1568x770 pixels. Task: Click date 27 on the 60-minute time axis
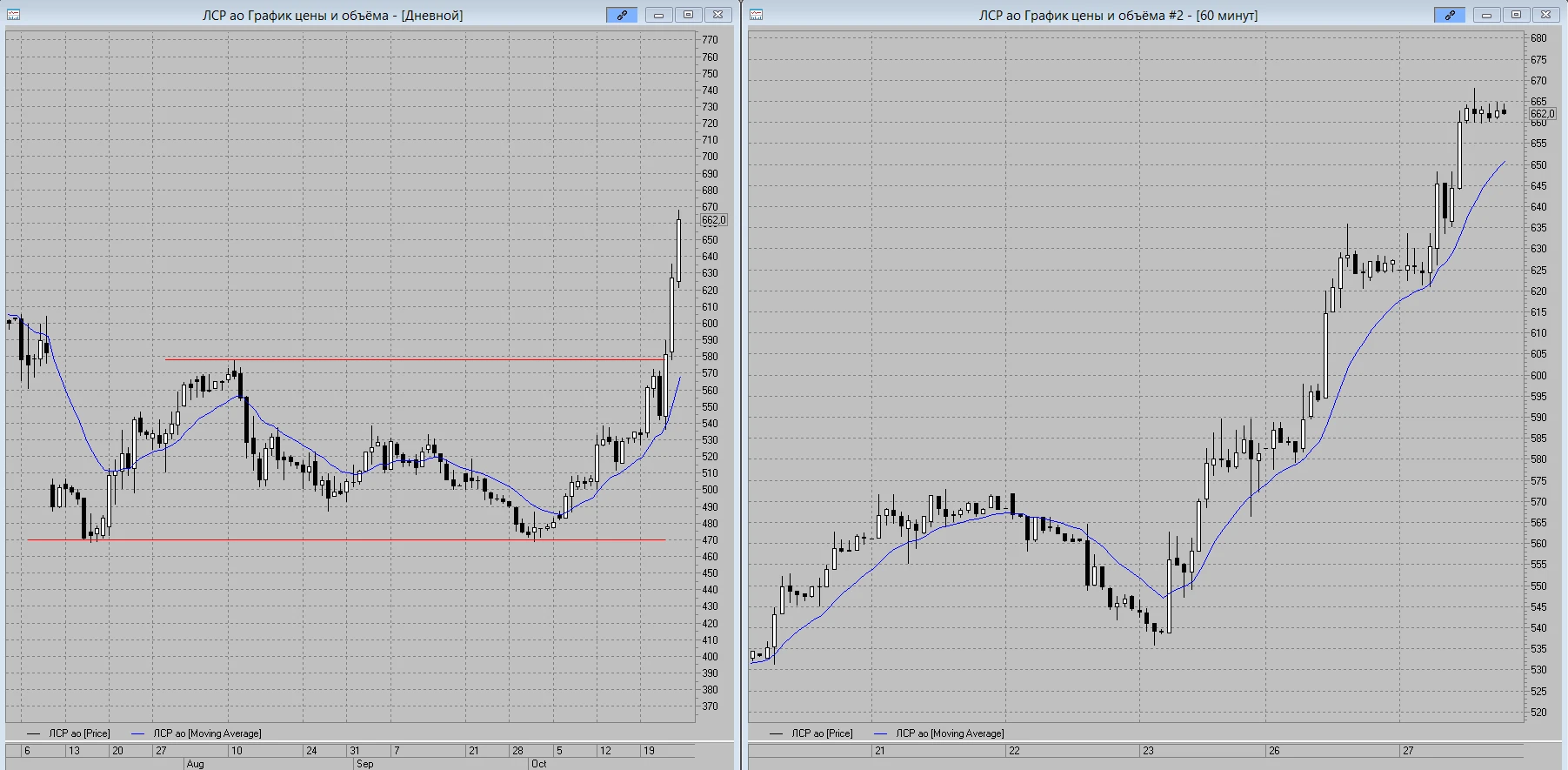point(1408,750)
